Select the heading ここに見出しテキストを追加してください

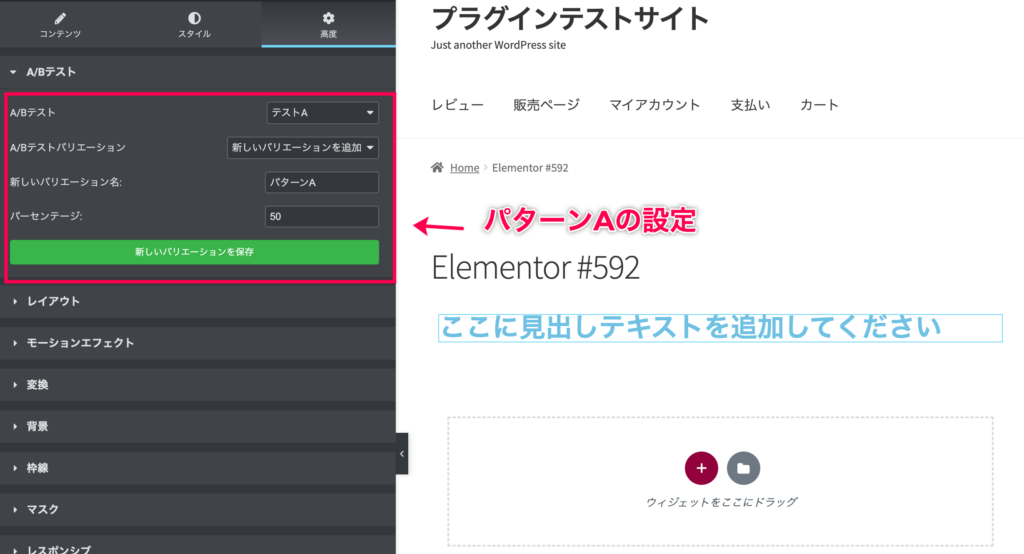click(720, 328)
